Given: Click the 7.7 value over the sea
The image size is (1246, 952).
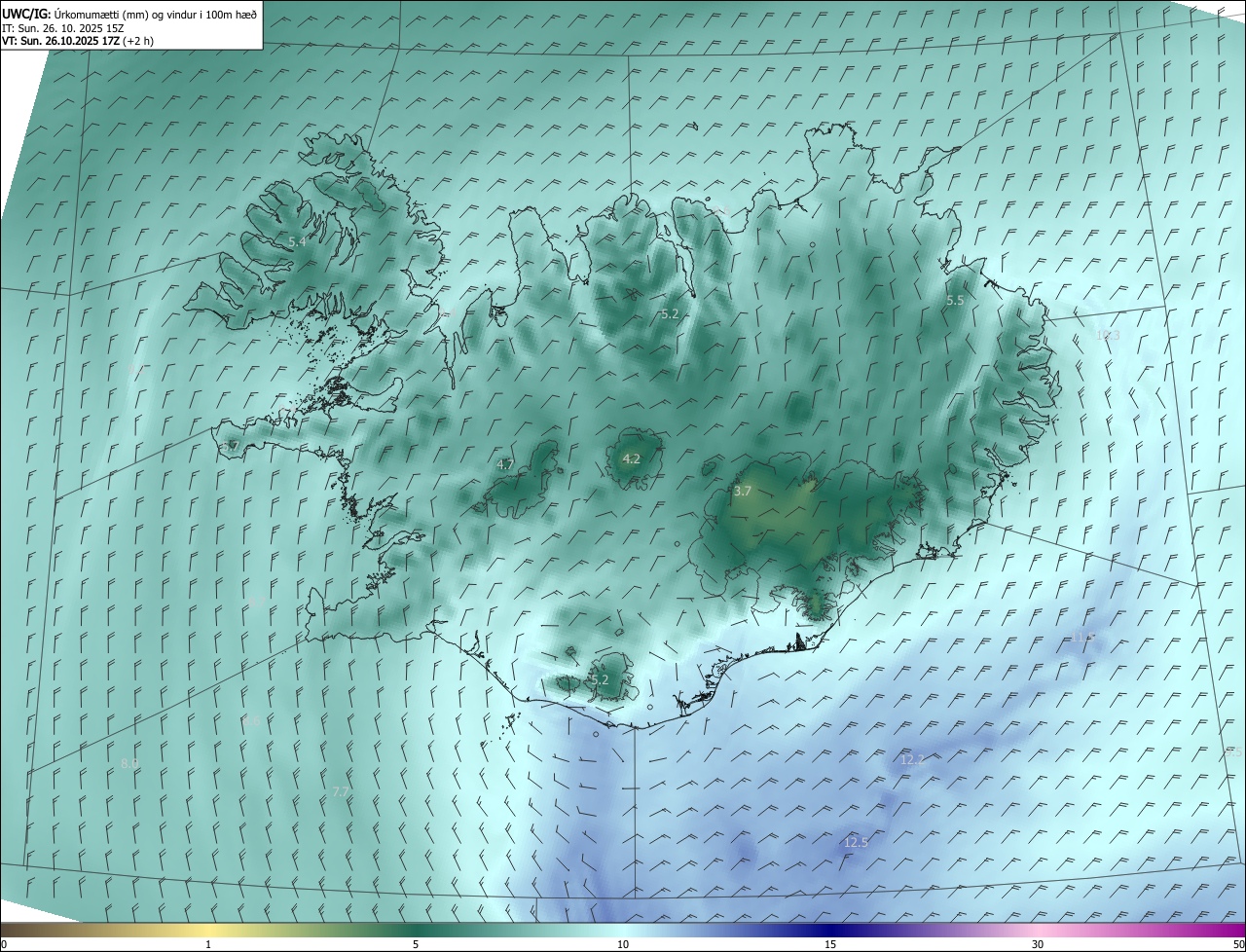Looking at the screenshot, I should point(341,792).
